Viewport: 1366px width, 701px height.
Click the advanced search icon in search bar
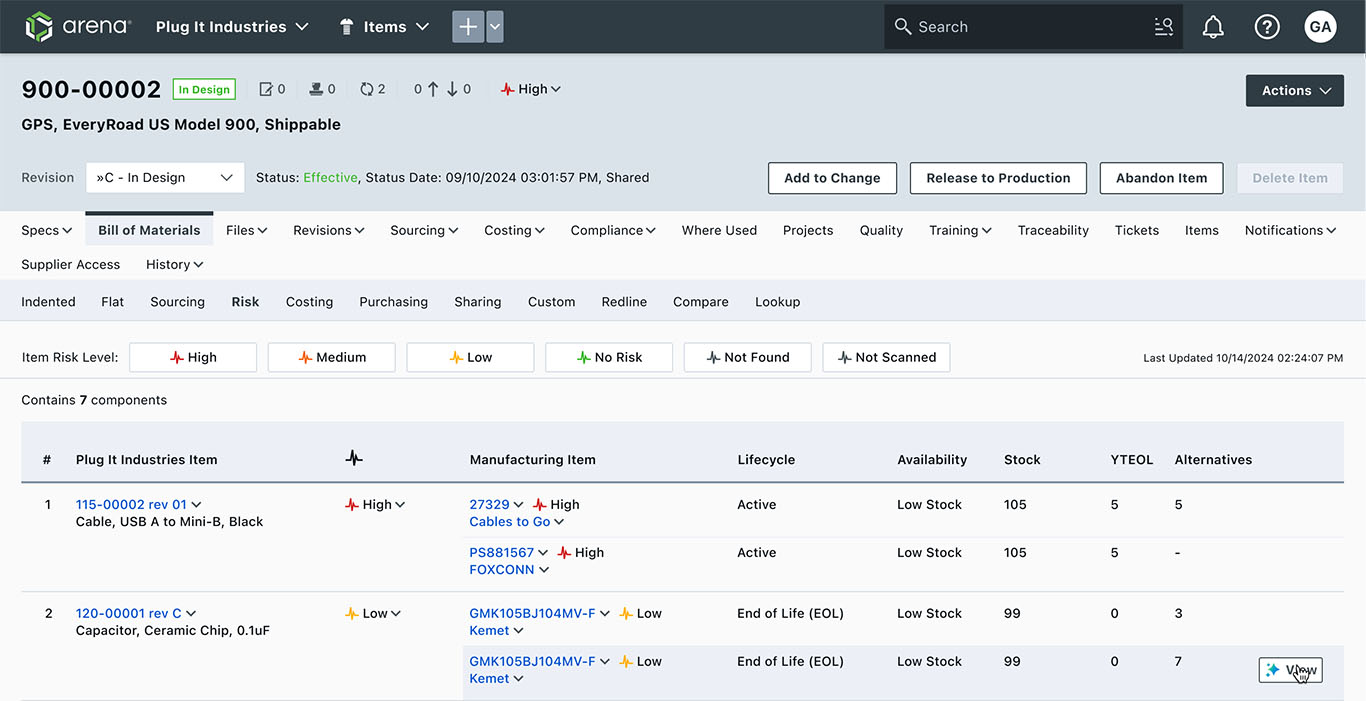1163,27
